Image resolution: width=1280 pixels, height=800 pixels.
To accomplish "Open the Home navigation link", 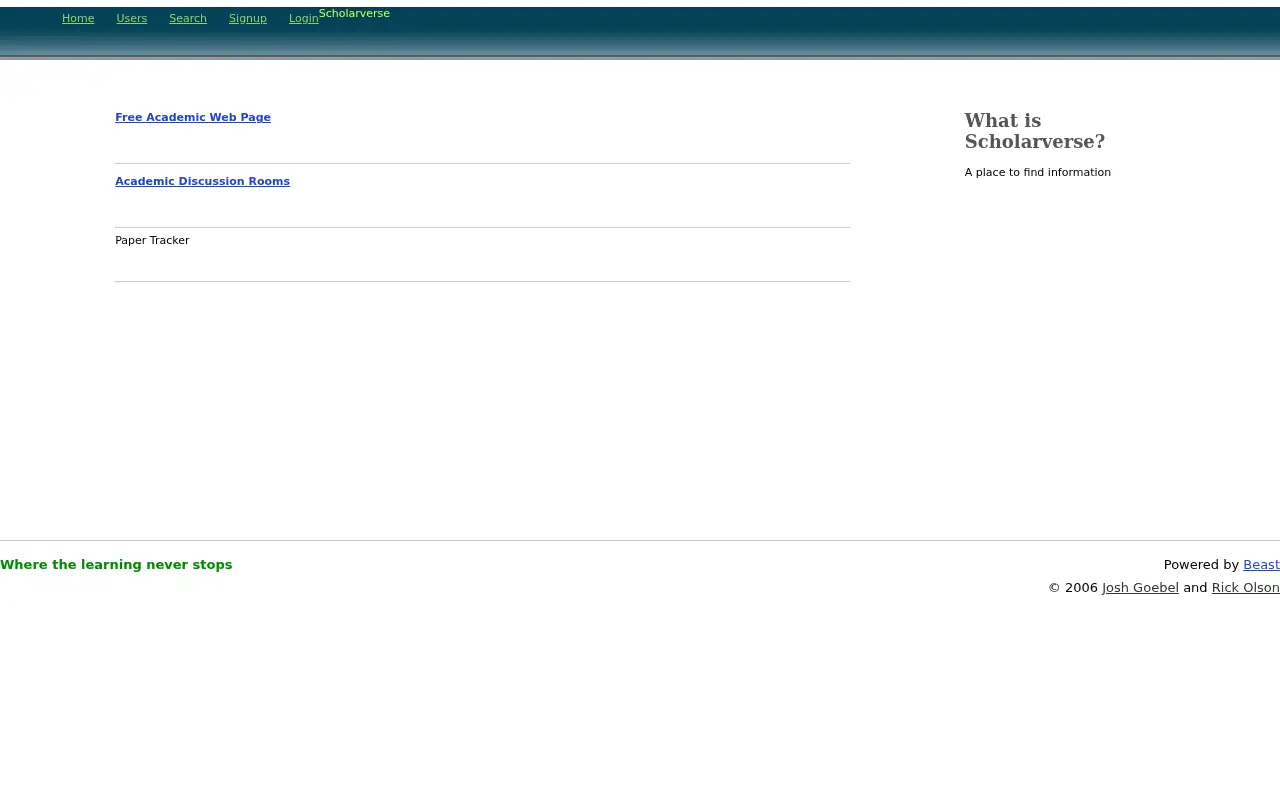I will (x=78, y=18).
